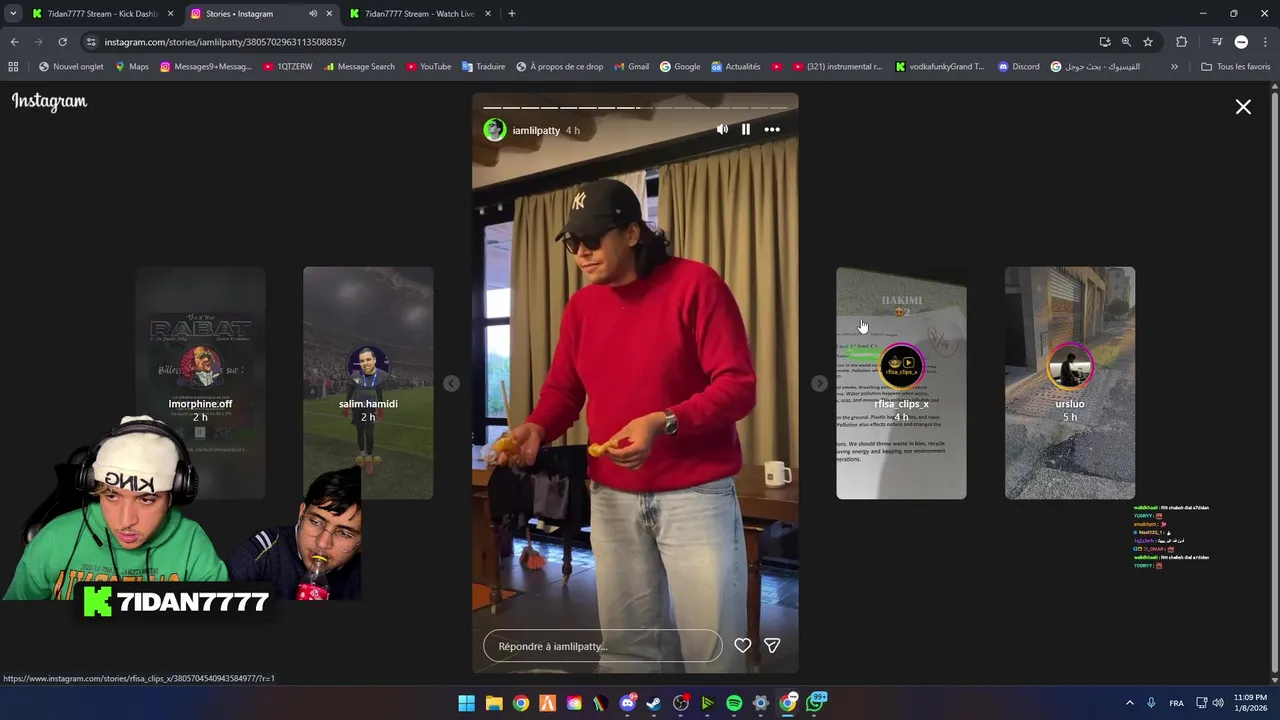Open the browser extensions menu

(x=1181, y=42)
